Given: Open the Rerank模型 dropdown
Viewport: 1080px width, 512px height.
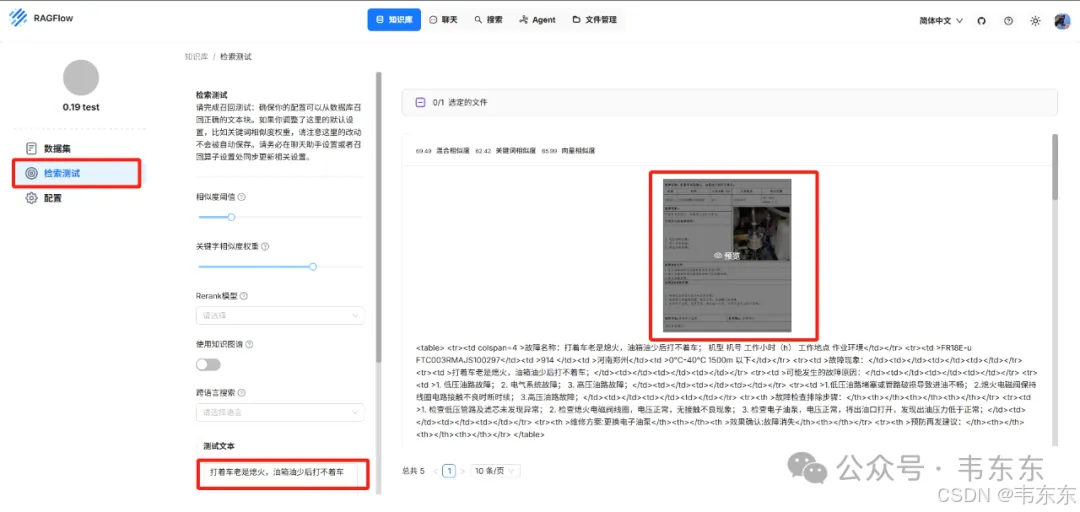Looking at the screenshot, I should tap(280, 316).
